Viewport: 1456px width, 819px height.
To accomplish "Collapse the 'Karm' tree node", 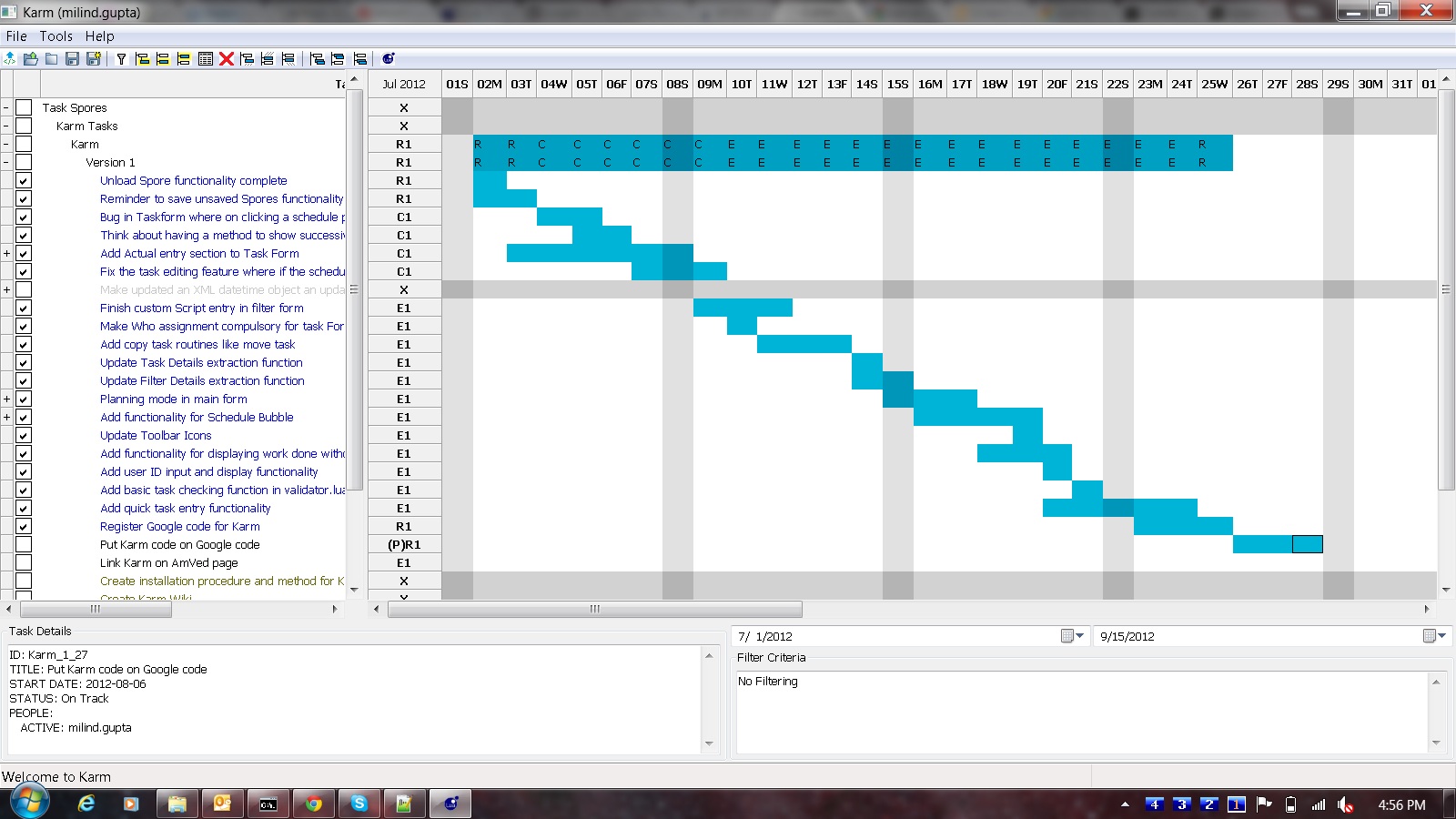I will tap(6, 144).
